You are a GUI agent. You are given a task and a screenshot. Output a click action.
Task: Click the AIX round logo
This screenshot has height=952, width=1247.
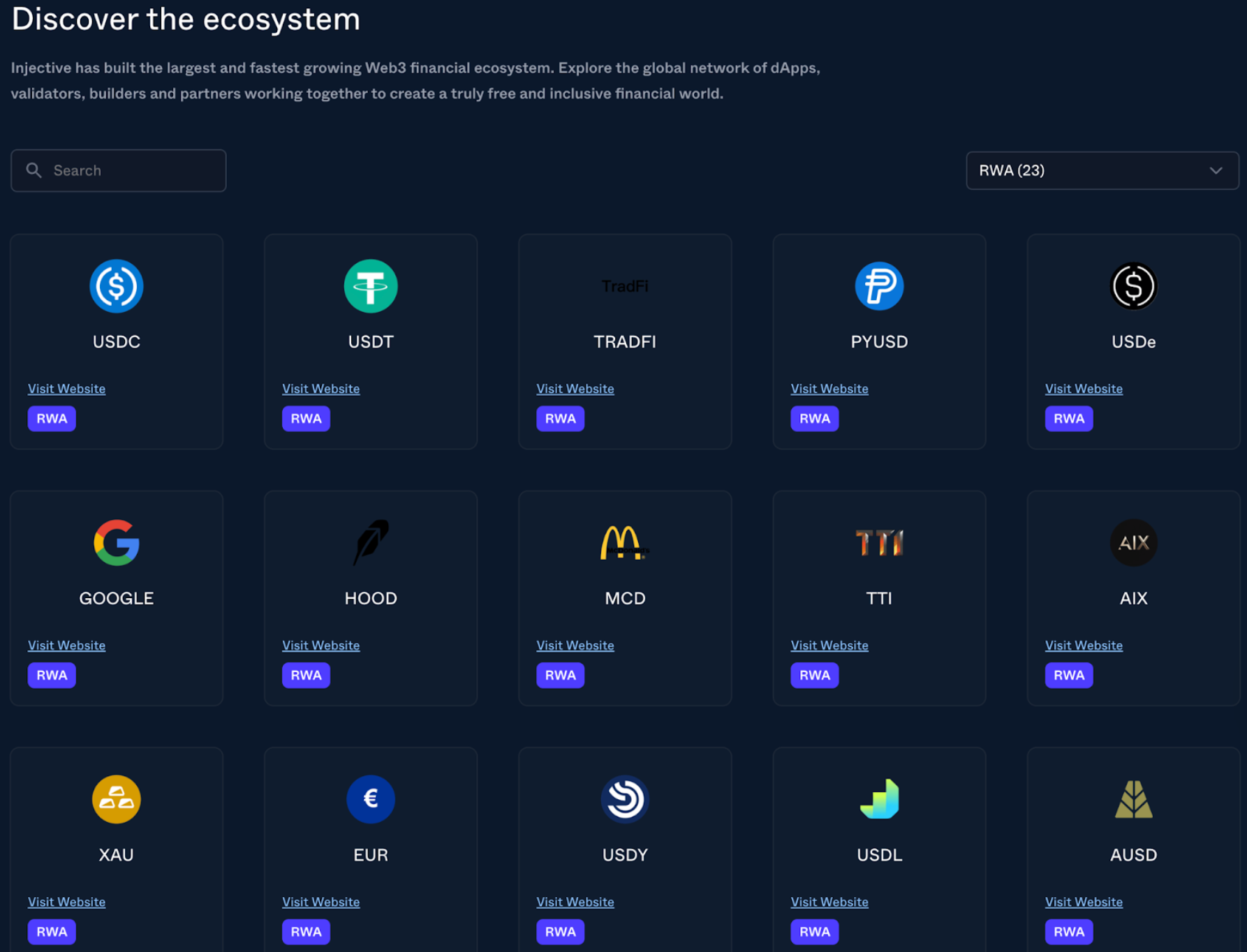pyautogui.click(x=1133, y=542)
